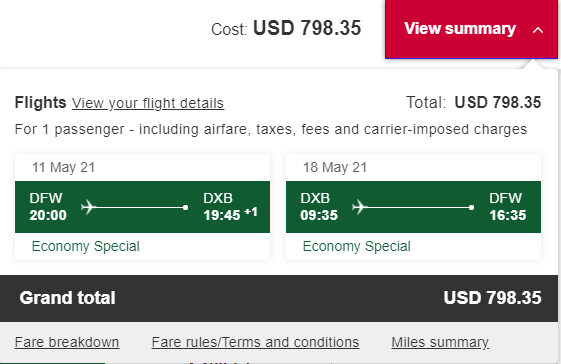Screen dimensions: 561x364
Task: Collapse summary using the chevron up arrow
Action: coord(538,30)
